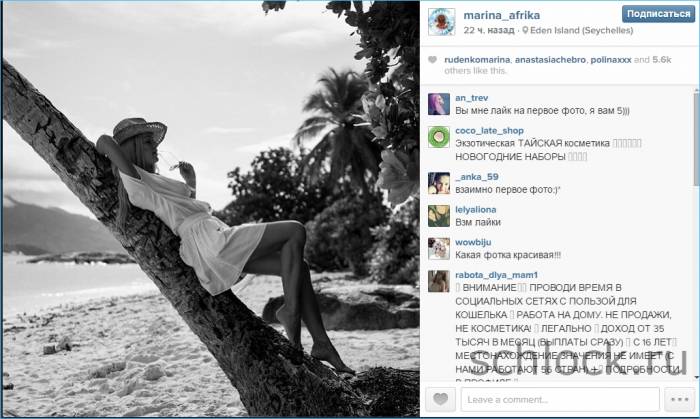The height and width of the screenshot is (419, 700).
Task: Open anastasiachebro liker profile link
Action: [x=550, y=60]
